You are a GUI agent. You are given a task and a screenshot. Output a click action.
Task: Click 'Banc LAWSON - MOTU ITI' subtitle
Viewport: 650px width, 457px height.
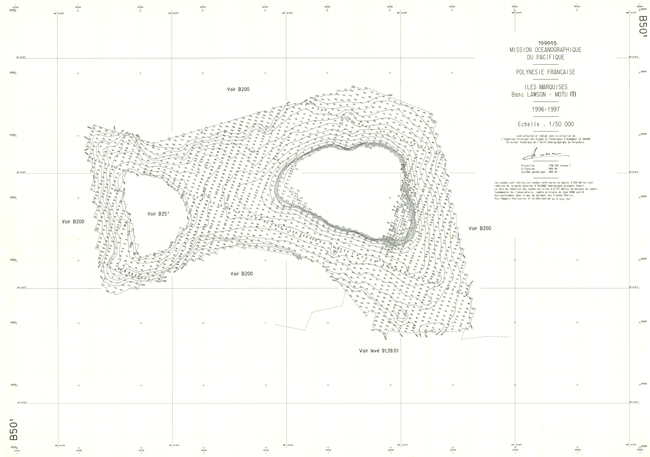pos(543,94)
